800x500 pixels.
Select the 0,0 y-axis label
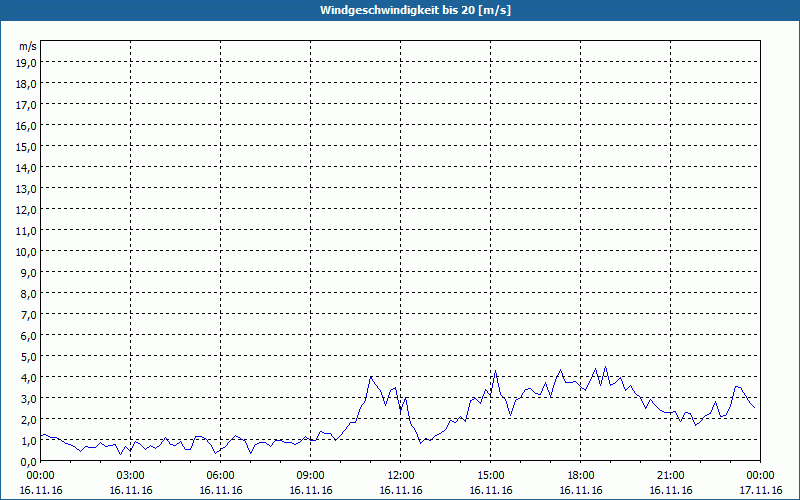coord(29,462)
